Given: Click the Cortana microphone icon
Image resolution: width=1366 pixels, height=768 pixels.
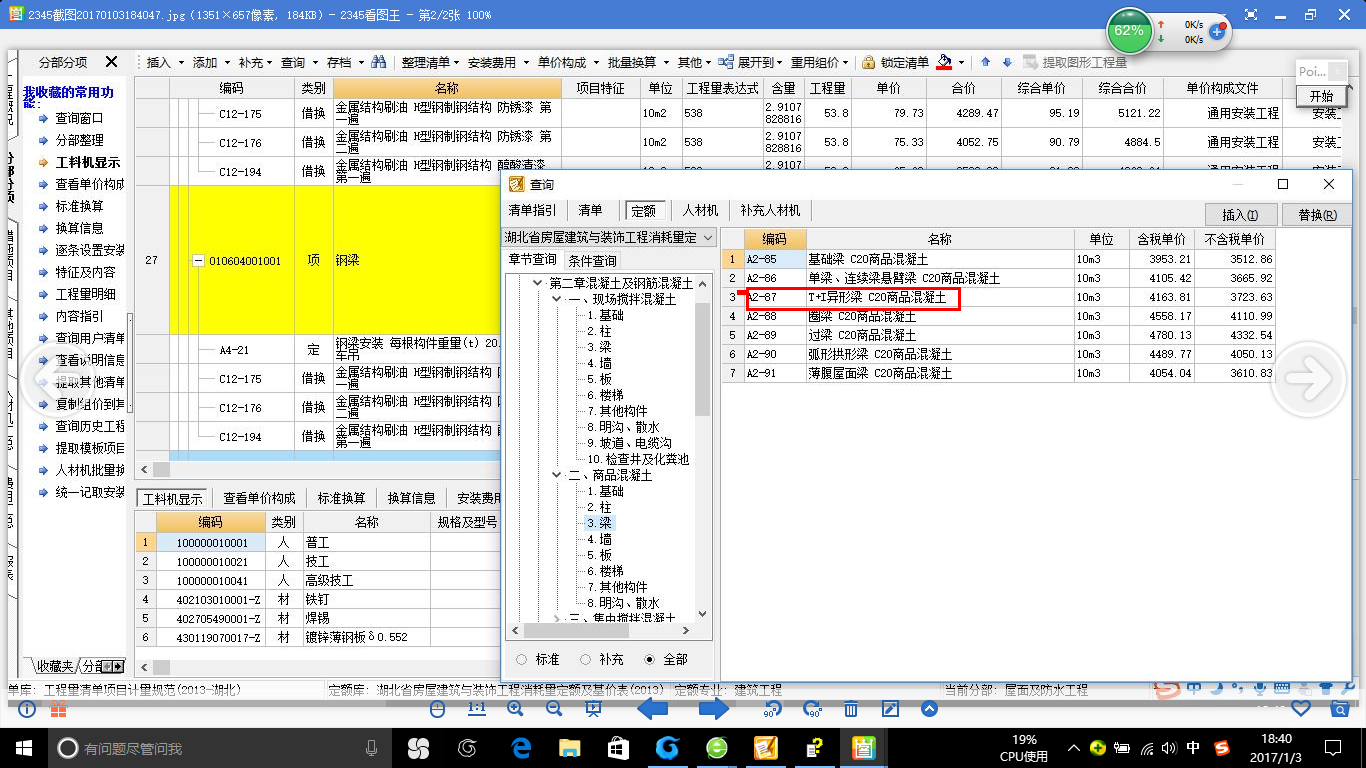Looking at the screenshot, I should point(372,747).
